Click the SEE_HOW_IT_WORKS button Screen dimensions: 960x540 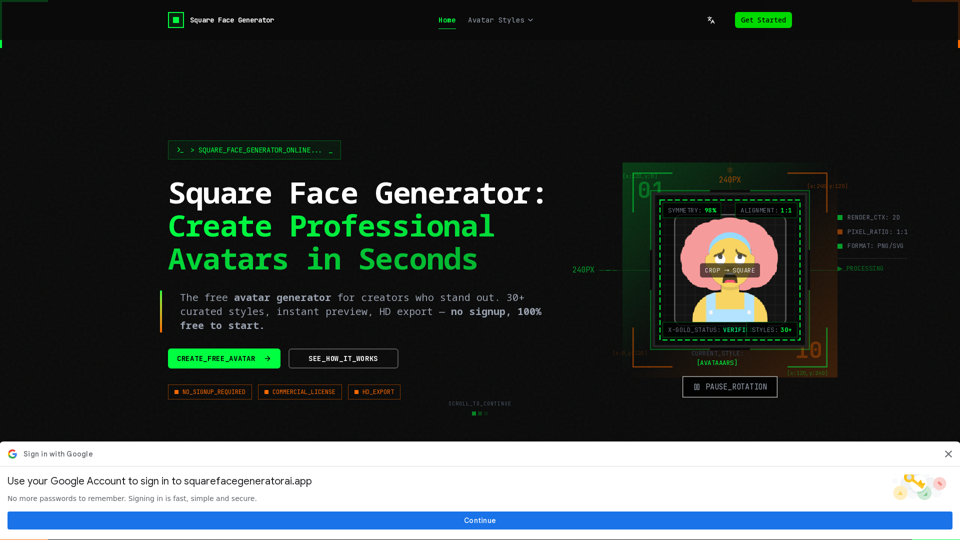coord(343,359)
